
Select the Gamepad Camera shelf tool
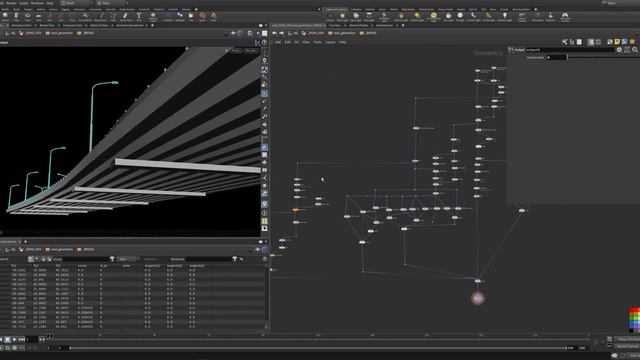565,17
